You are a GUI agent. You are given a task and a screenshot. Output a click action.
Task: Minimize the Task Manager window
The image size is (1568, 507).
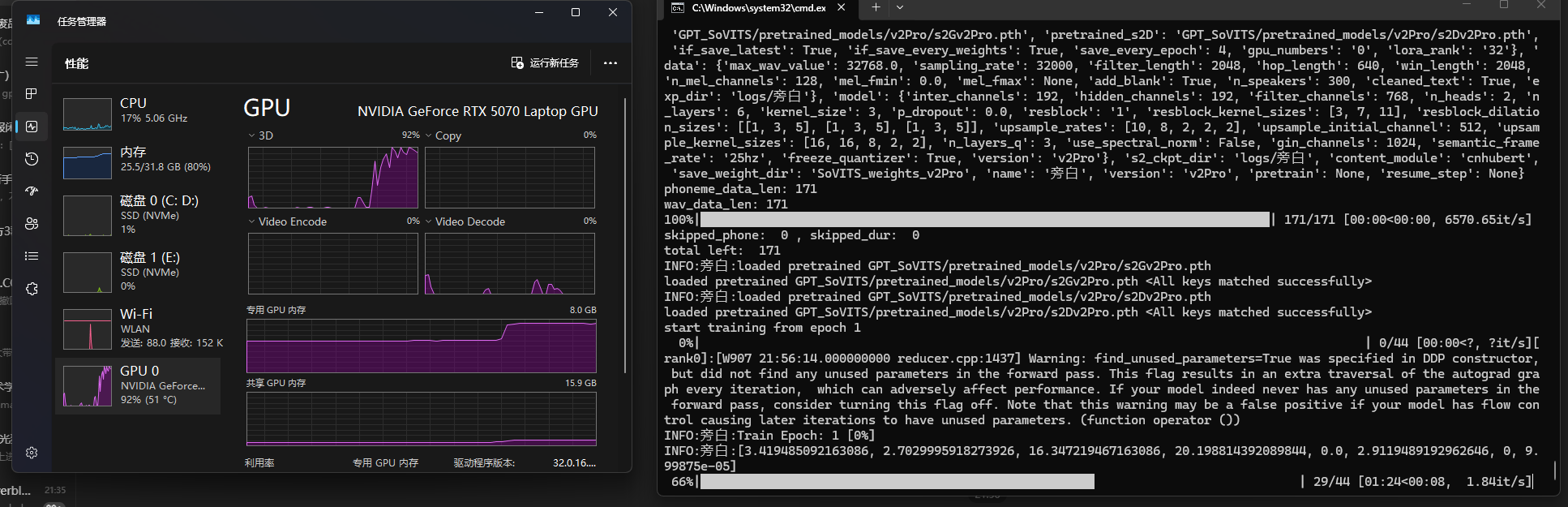click(540, 12)
